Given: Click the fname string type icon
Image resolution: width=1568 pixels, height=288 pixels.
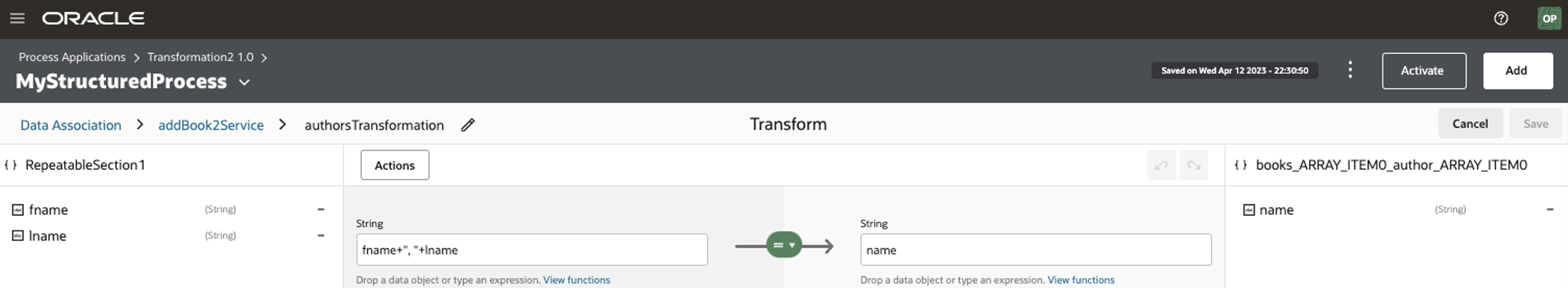Looking at the screenshot, I should click(x=18, y=210).
